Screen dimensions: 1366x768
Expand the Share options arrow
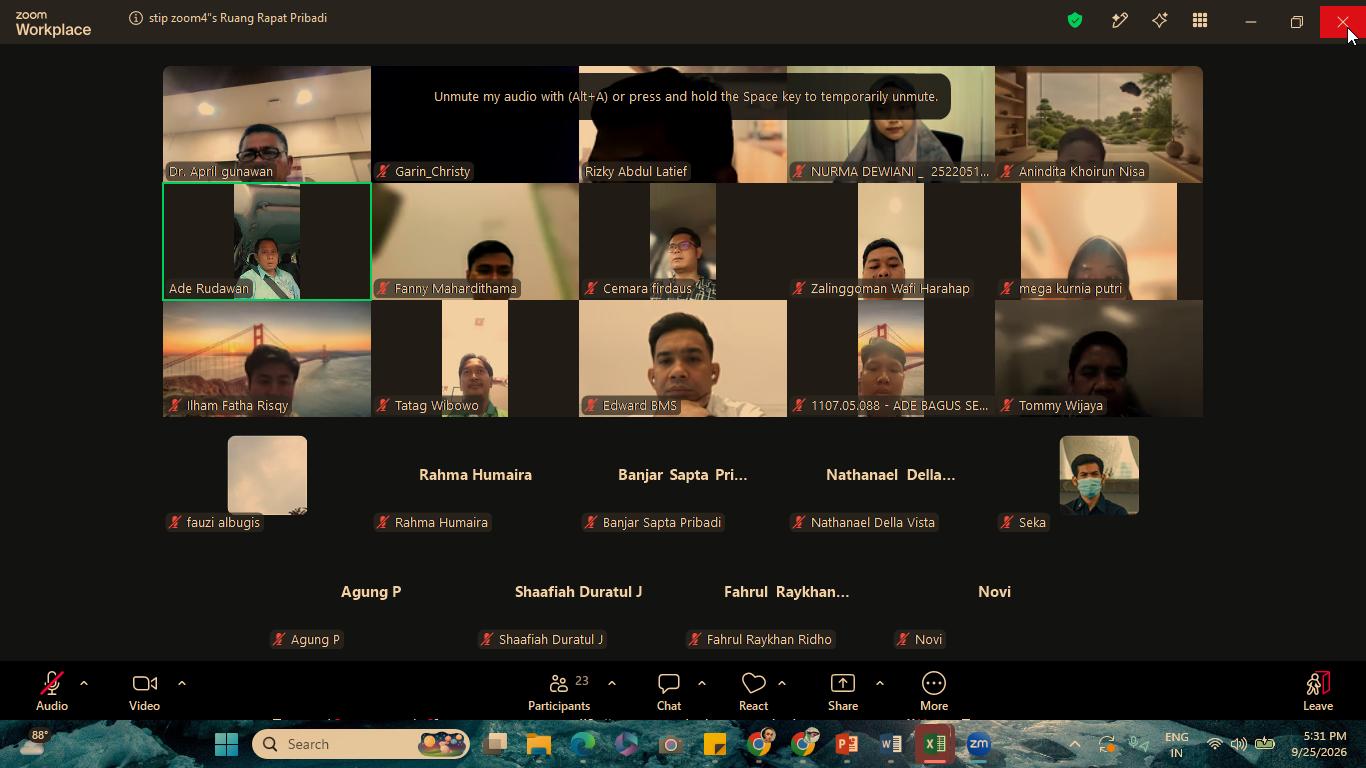(880, 683)
